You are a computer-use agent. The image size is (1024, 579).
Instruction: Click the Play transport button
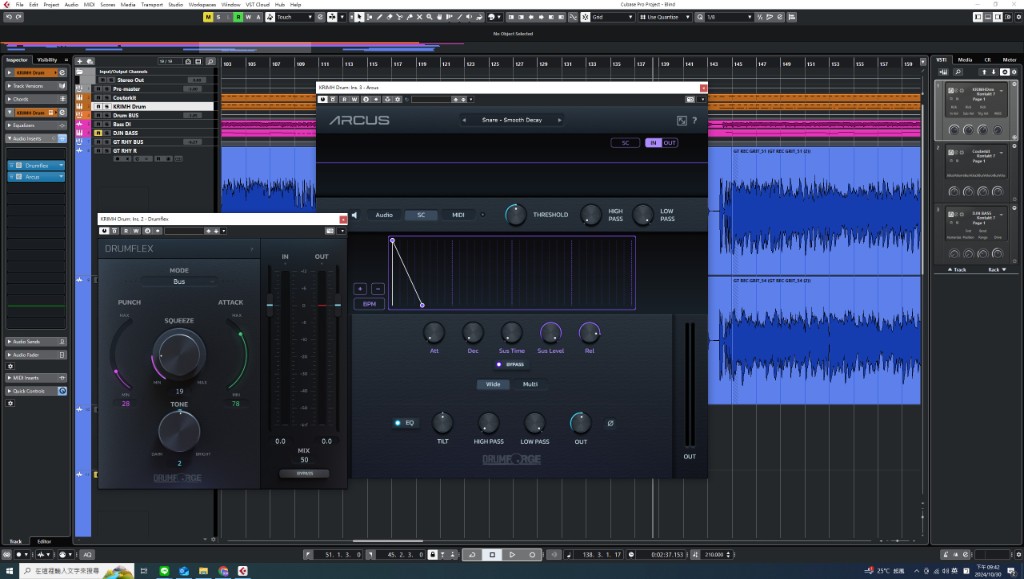[512, 555]
